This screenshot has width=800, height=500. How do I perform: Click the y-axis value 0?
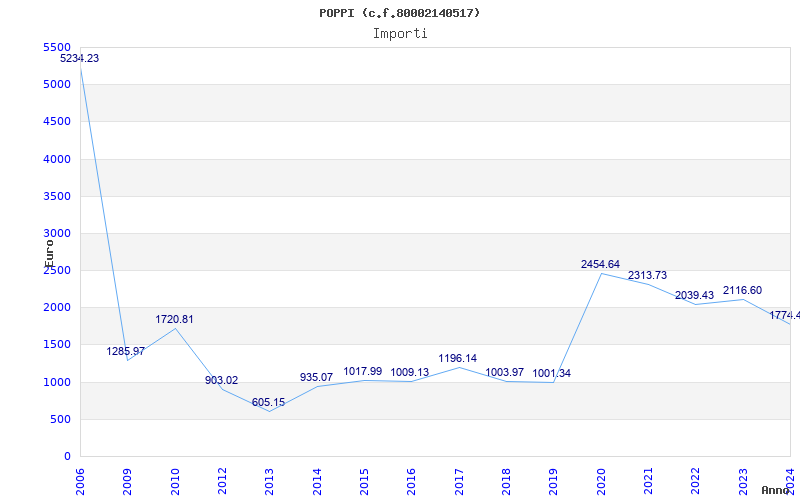click(x=67, y=457)
